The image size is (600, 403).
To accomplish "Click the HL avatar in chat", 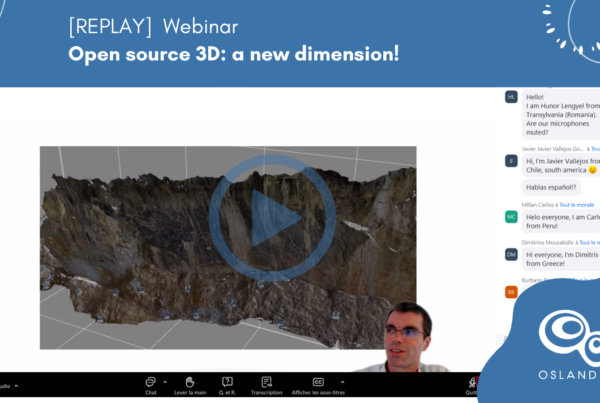I will [x=511, y=97].
